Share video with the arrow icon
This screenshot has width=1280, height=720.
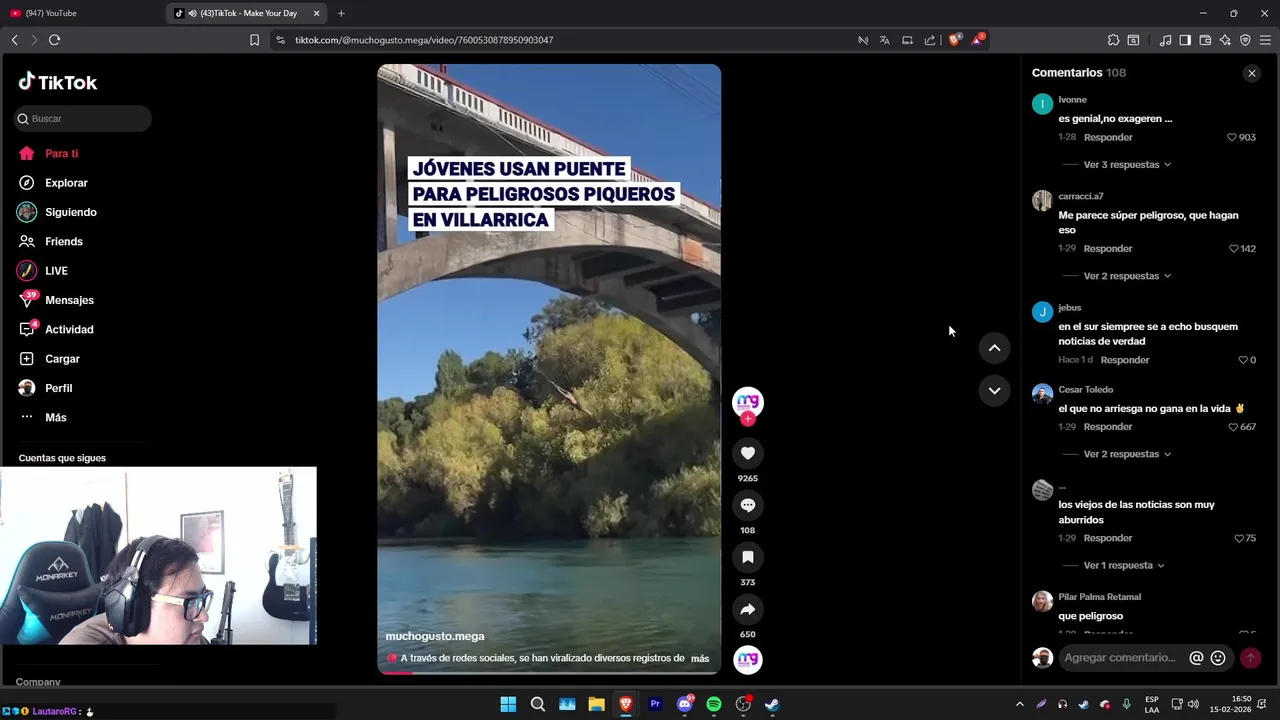(x=747, y=609)
